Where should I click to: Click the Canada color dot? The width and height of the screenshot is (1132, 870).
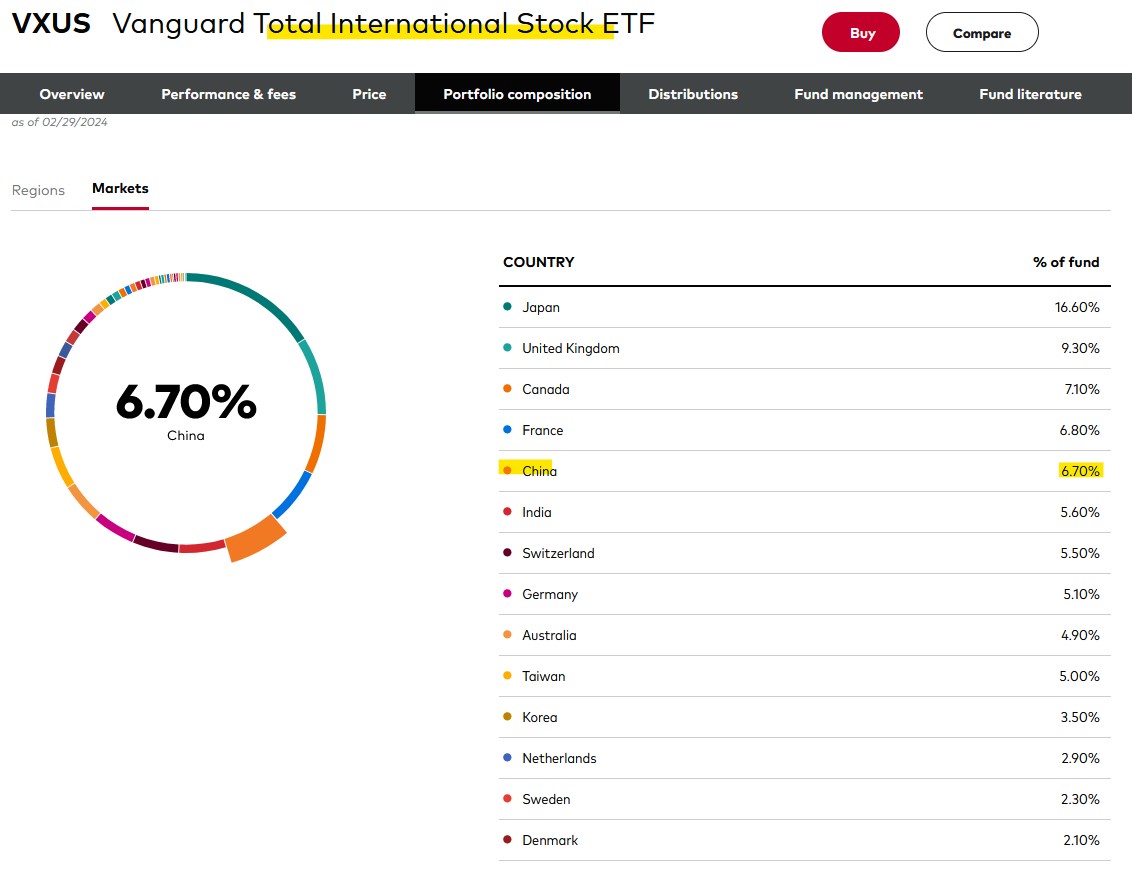[507, 389]
